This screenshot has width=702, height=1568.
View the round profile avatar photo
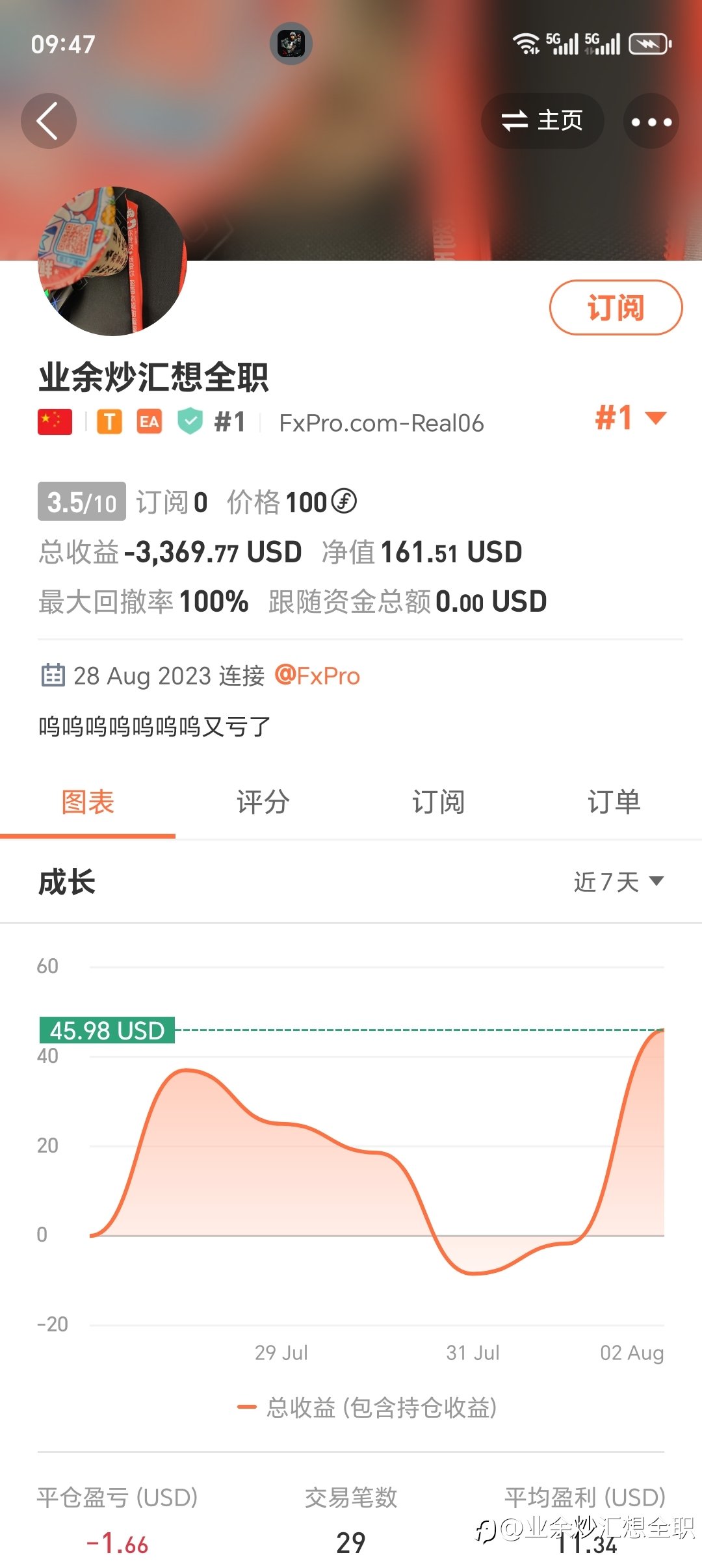click(112, 261)
